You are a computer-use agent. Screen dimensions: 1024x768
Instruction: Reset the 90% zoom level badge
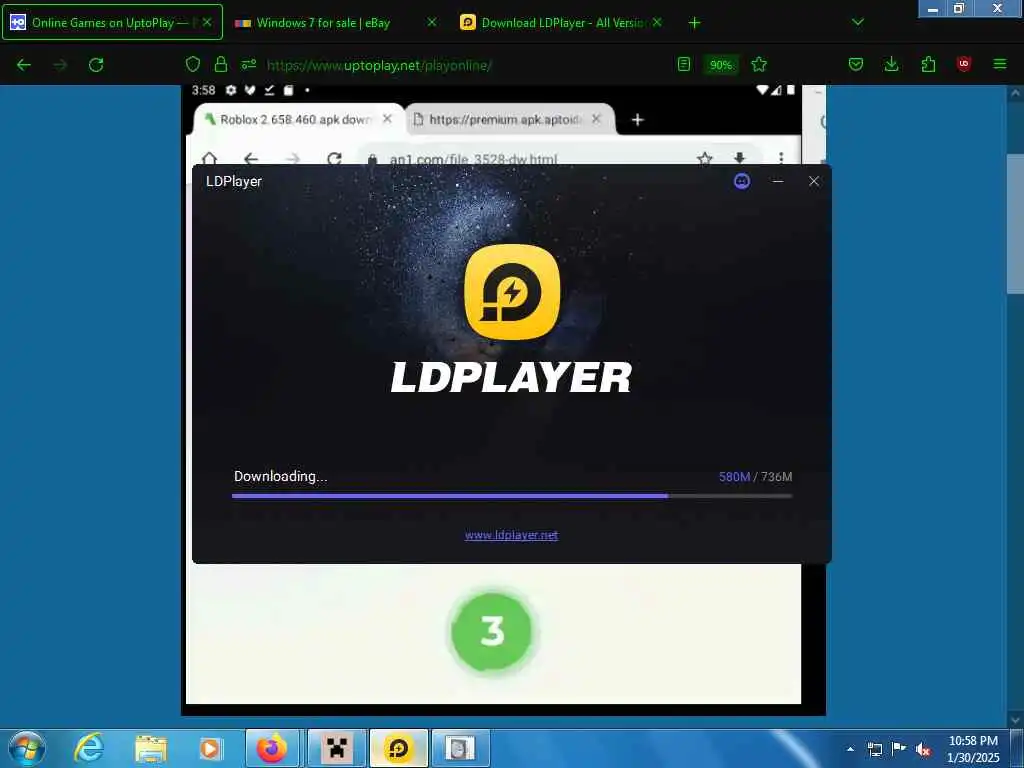(x=721, y=65)
